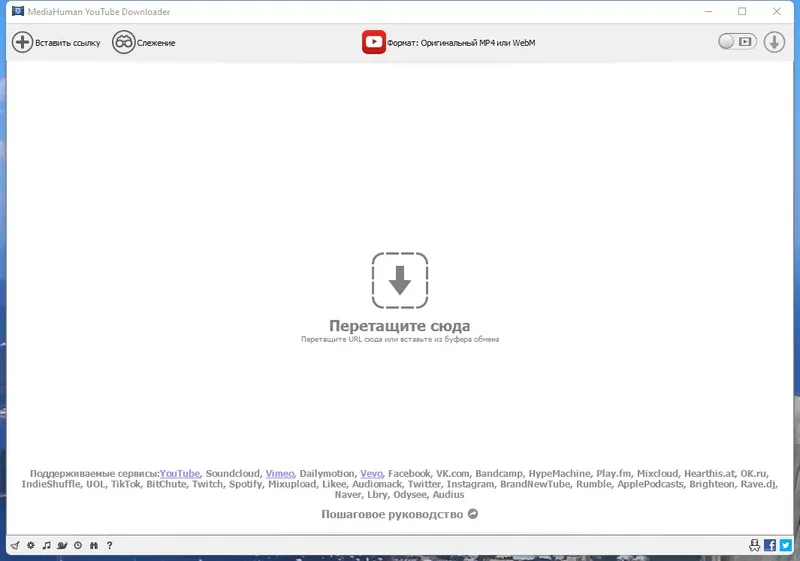Click the Soundcloud service name text
The image size is (800, 561).
click(233, 473)
